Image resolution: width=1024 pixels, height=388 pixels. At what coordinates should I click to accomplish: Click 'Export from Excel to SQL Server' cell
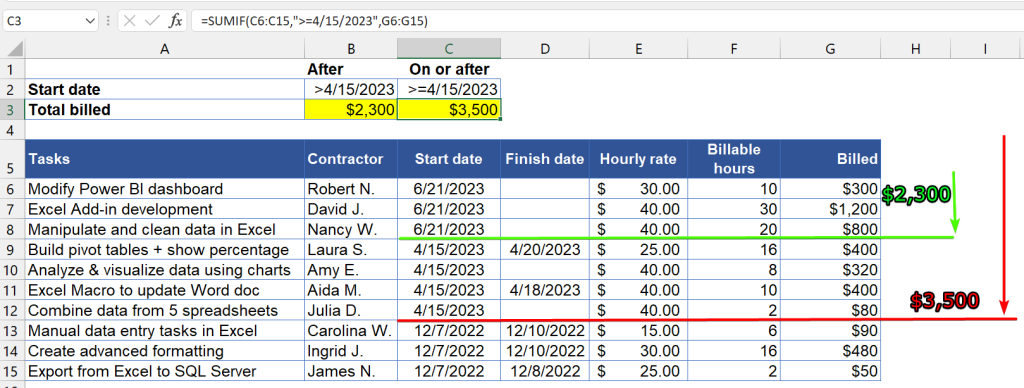pyautogui.click(x=164, y=371)
